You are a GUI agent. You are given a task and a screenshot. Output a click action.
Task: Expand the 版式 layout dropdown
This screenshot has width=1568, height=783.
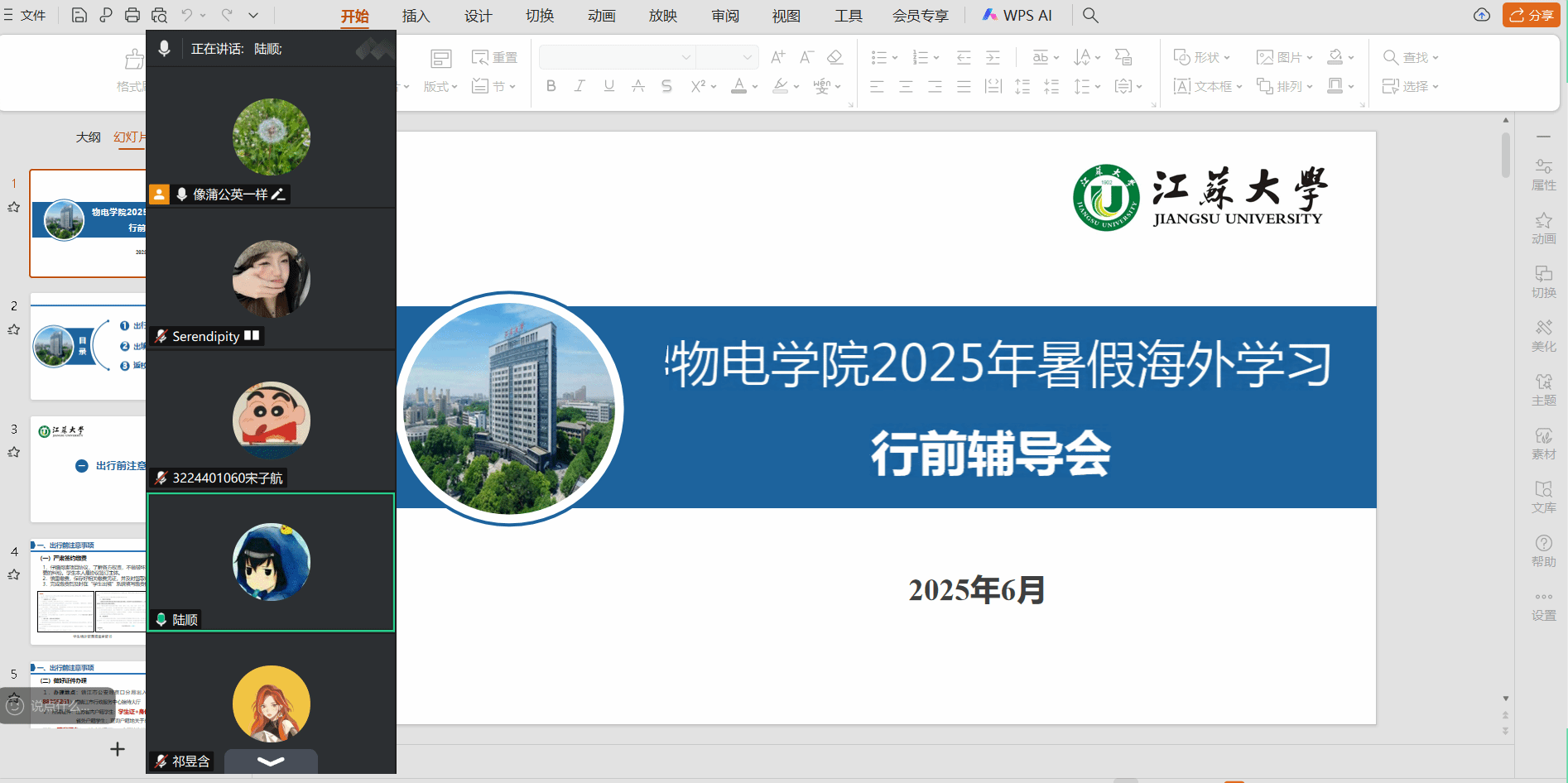(440, 86)
